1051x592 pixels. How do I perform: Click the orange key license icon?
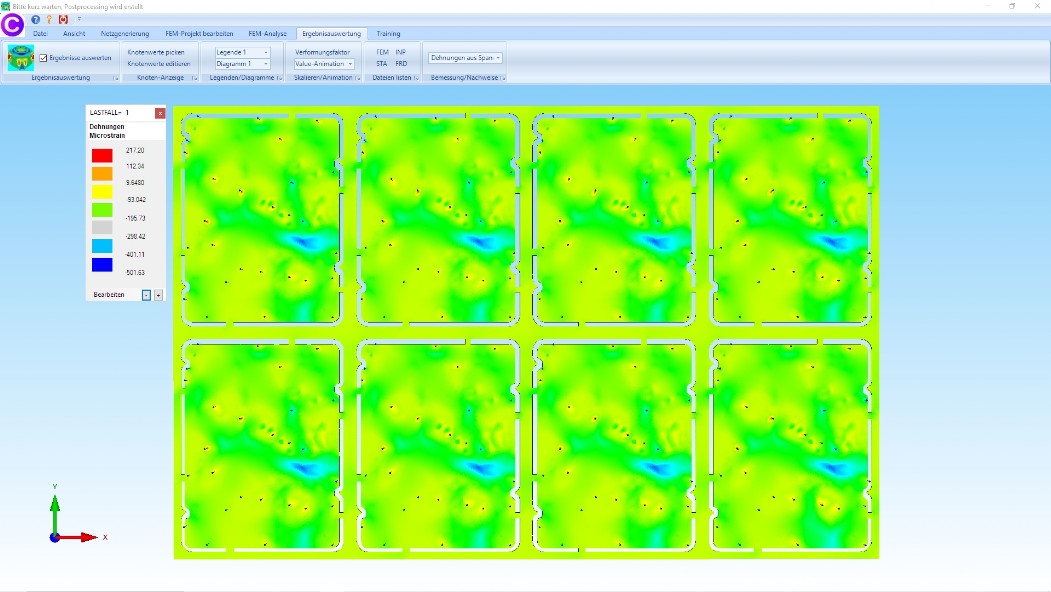(x=49, y=19)
